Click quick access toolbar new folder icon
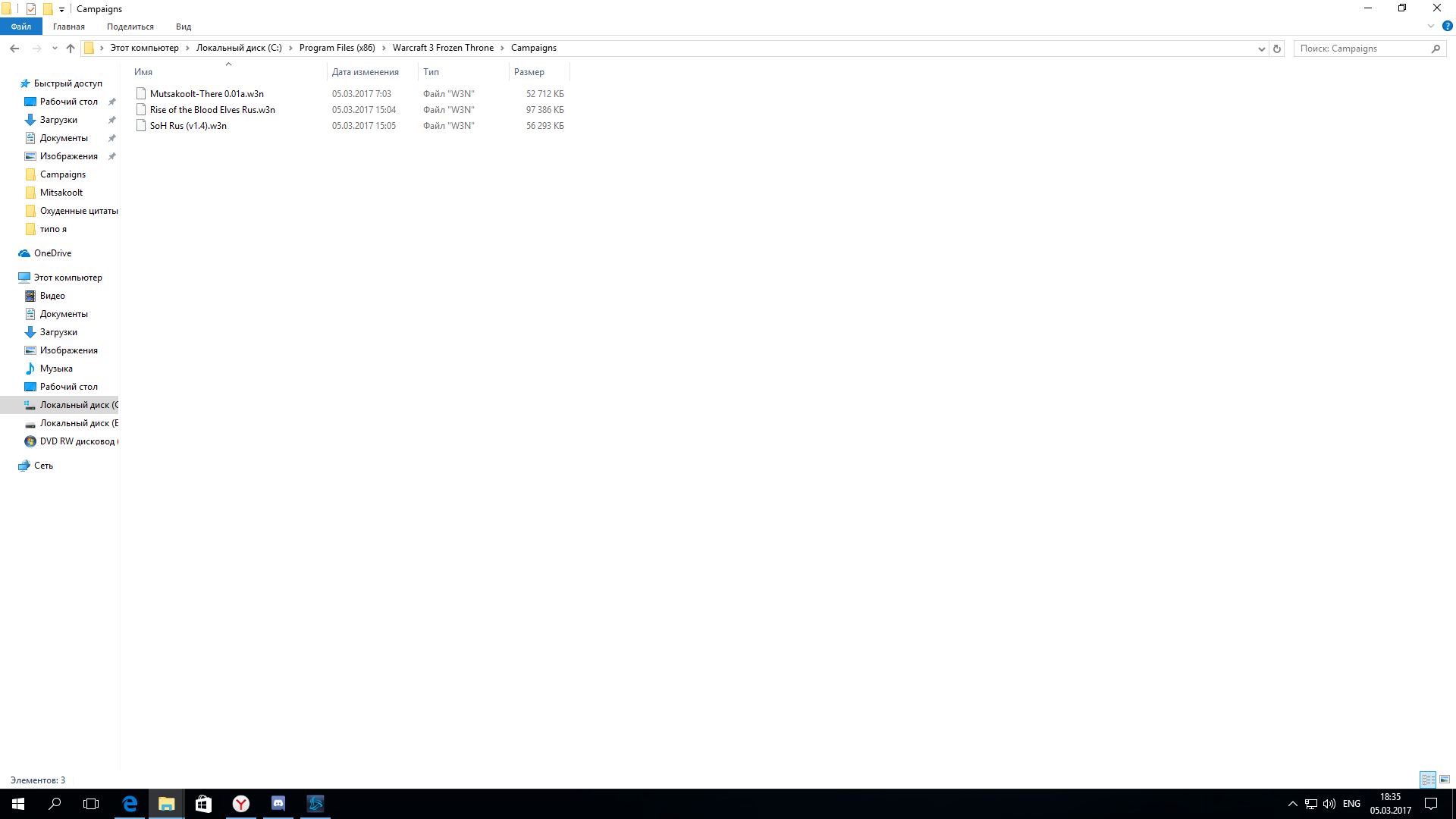 48,9
